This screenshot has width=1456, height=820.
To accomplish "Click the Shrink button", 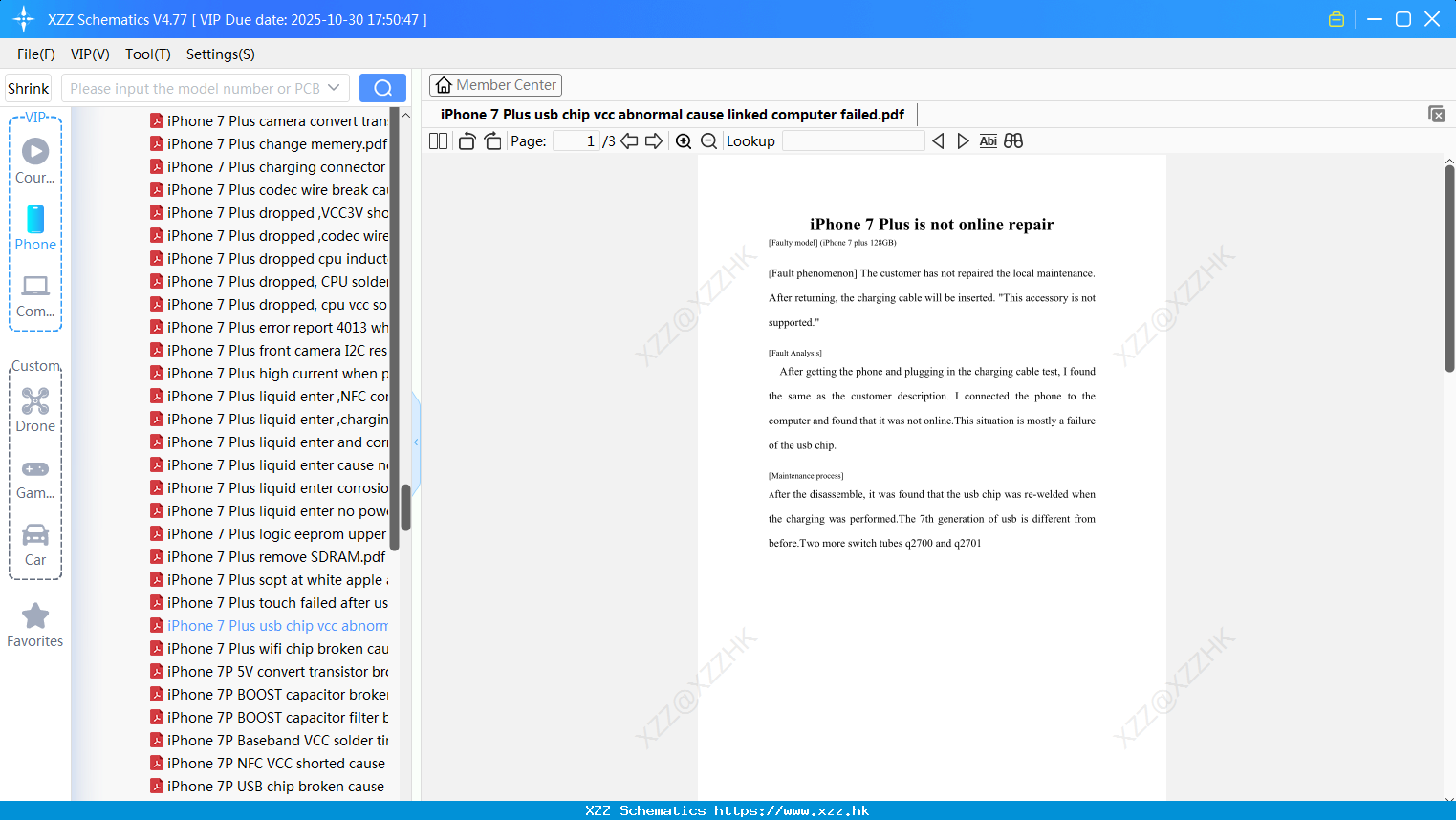I will click(x=29, y=88).
